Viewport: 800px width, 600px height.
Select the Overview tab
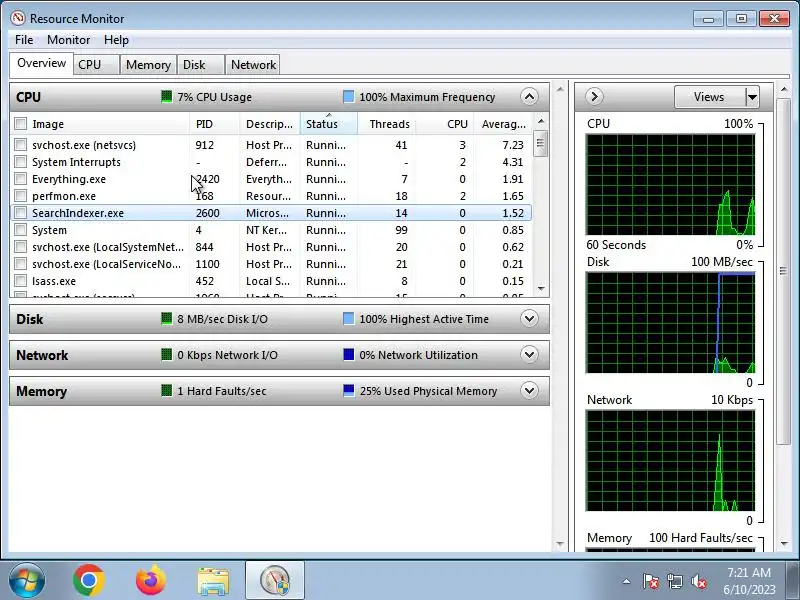tap(41, 63)
